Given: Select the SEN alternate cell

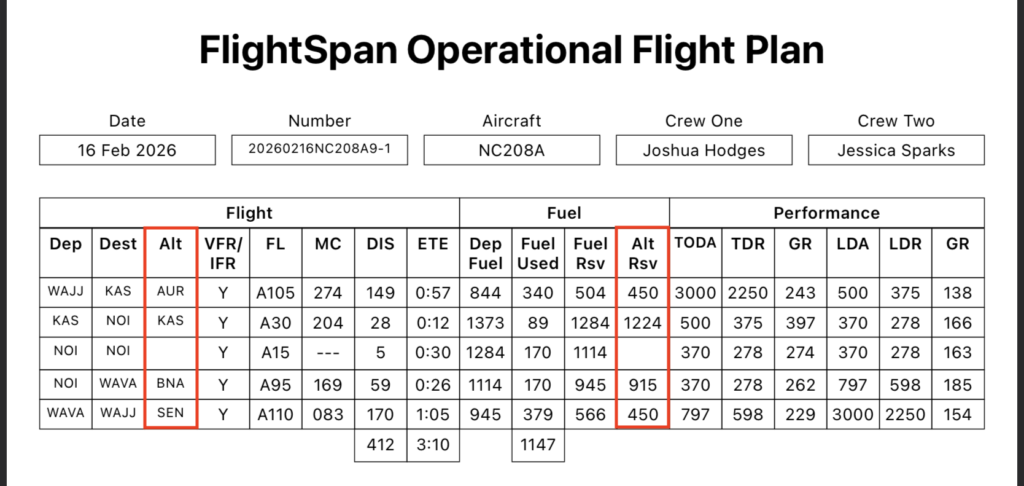Looking at the screenshot, I should pyautogui.click(x=171, y=414).
